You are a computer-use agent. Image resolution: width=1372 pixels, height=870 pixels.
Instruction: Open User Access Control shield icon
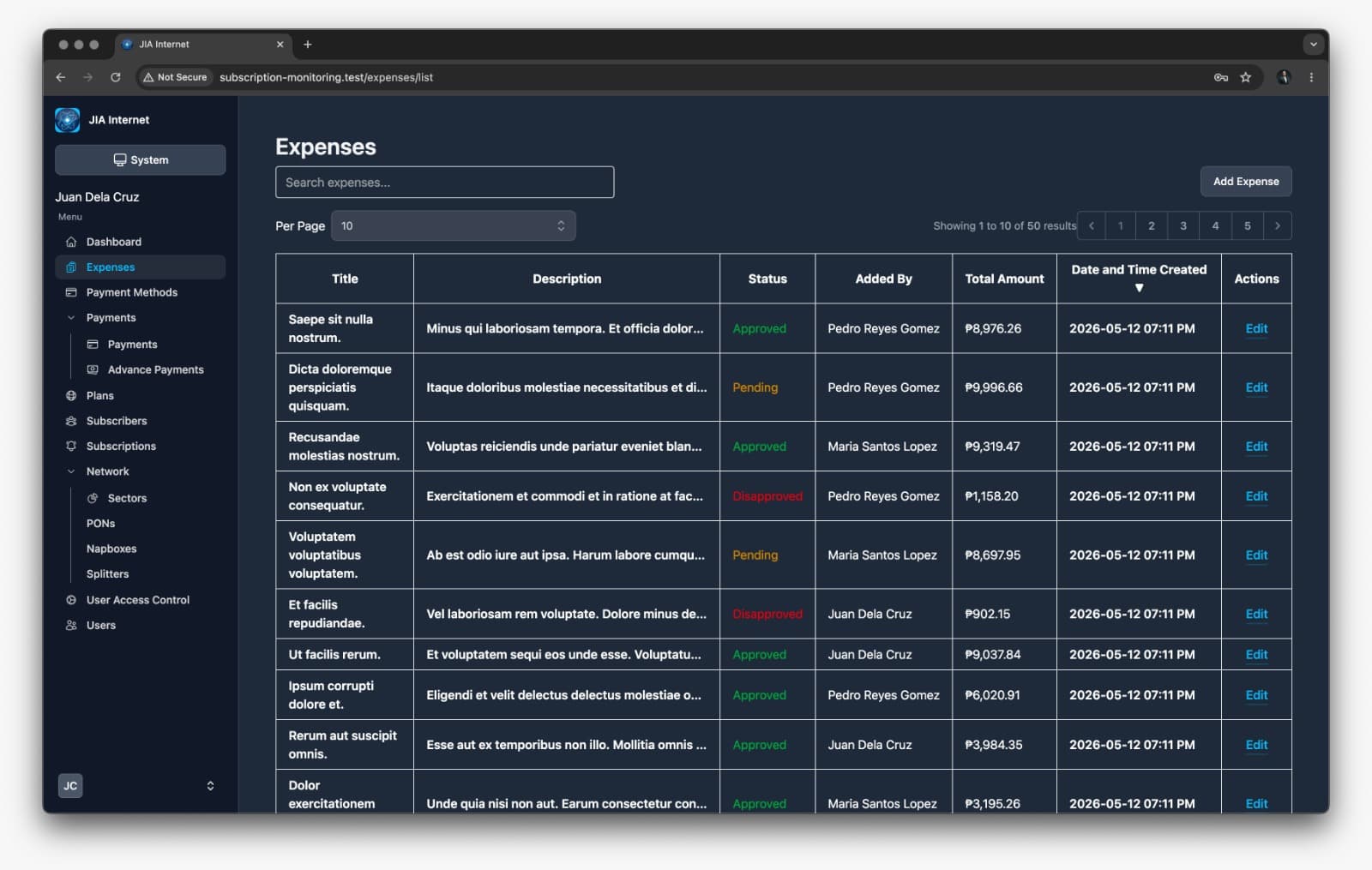tap(71, 600)
